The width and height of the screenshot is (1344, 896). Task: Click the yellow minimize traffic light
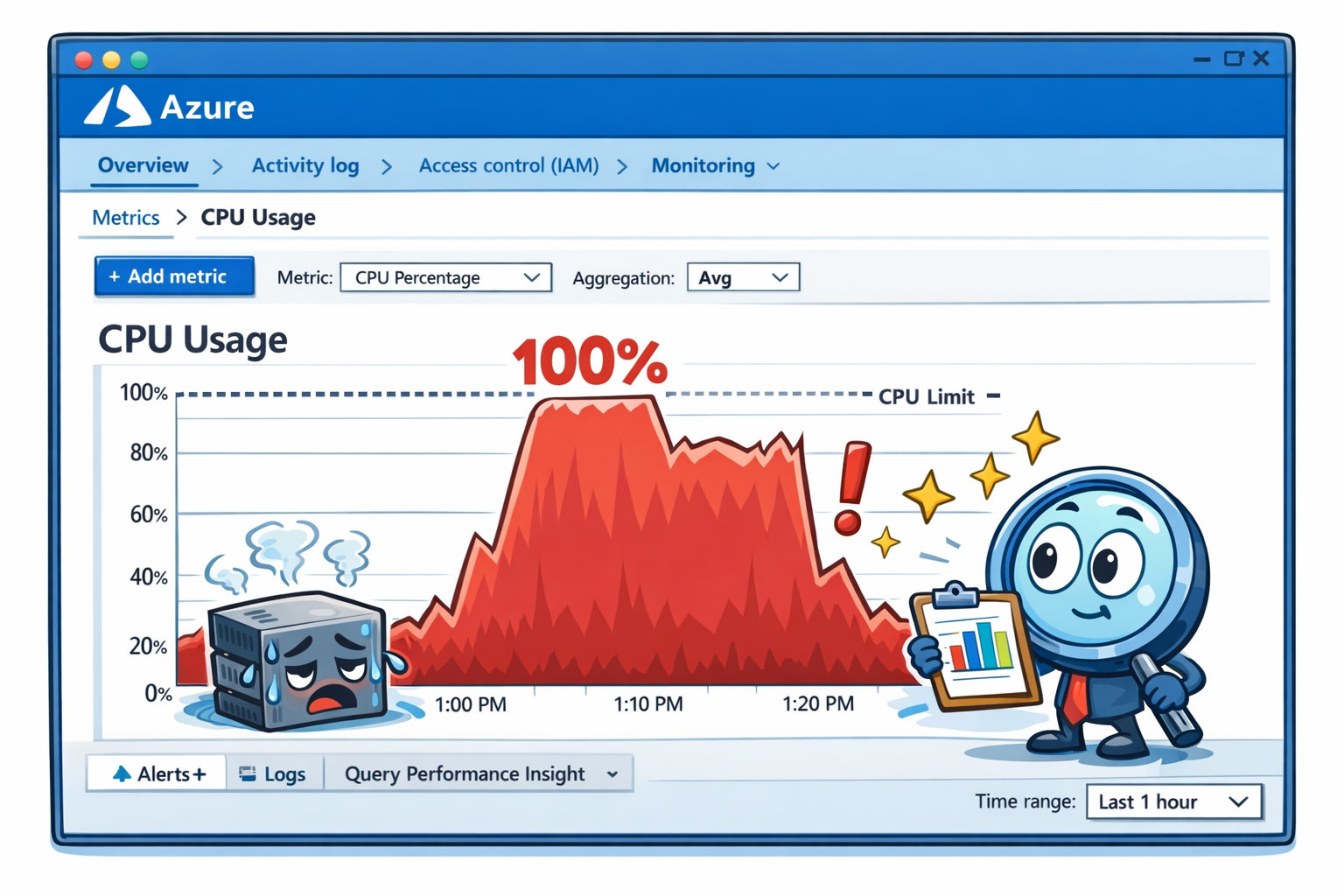click(x=111, y=59)
